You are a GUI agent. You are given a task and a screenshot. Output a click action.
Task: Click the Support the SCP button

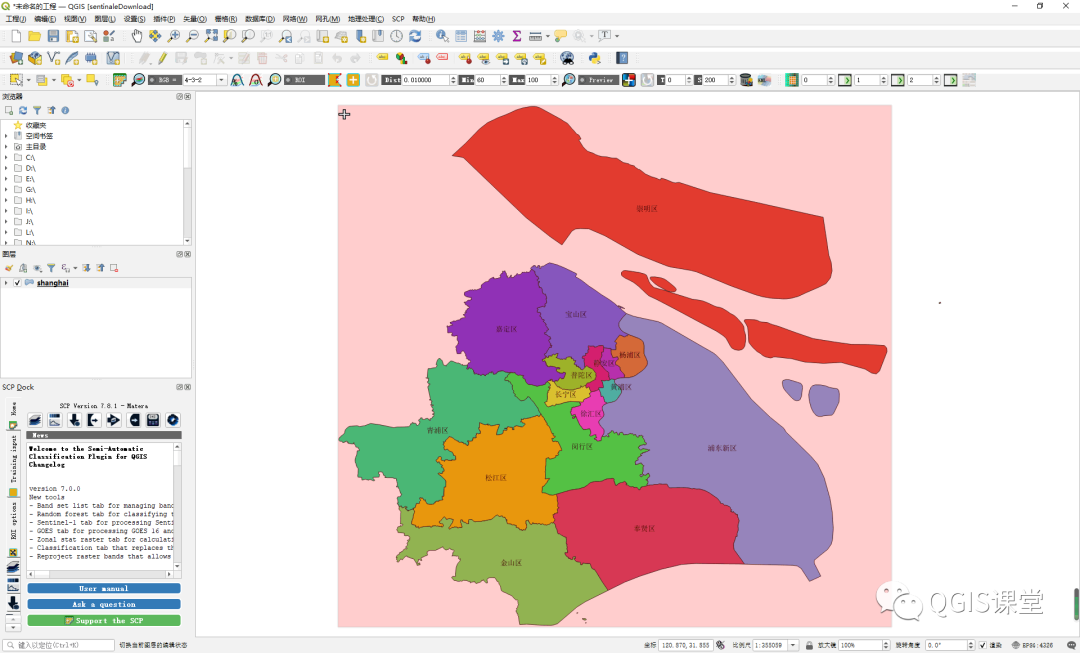(x=104, y=621)
